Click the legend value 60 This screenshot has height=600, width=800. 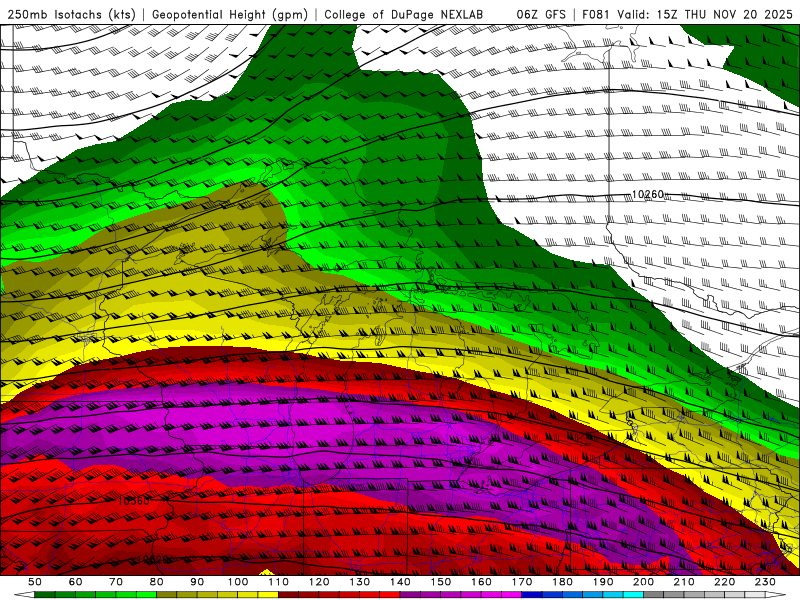(76, 582)
